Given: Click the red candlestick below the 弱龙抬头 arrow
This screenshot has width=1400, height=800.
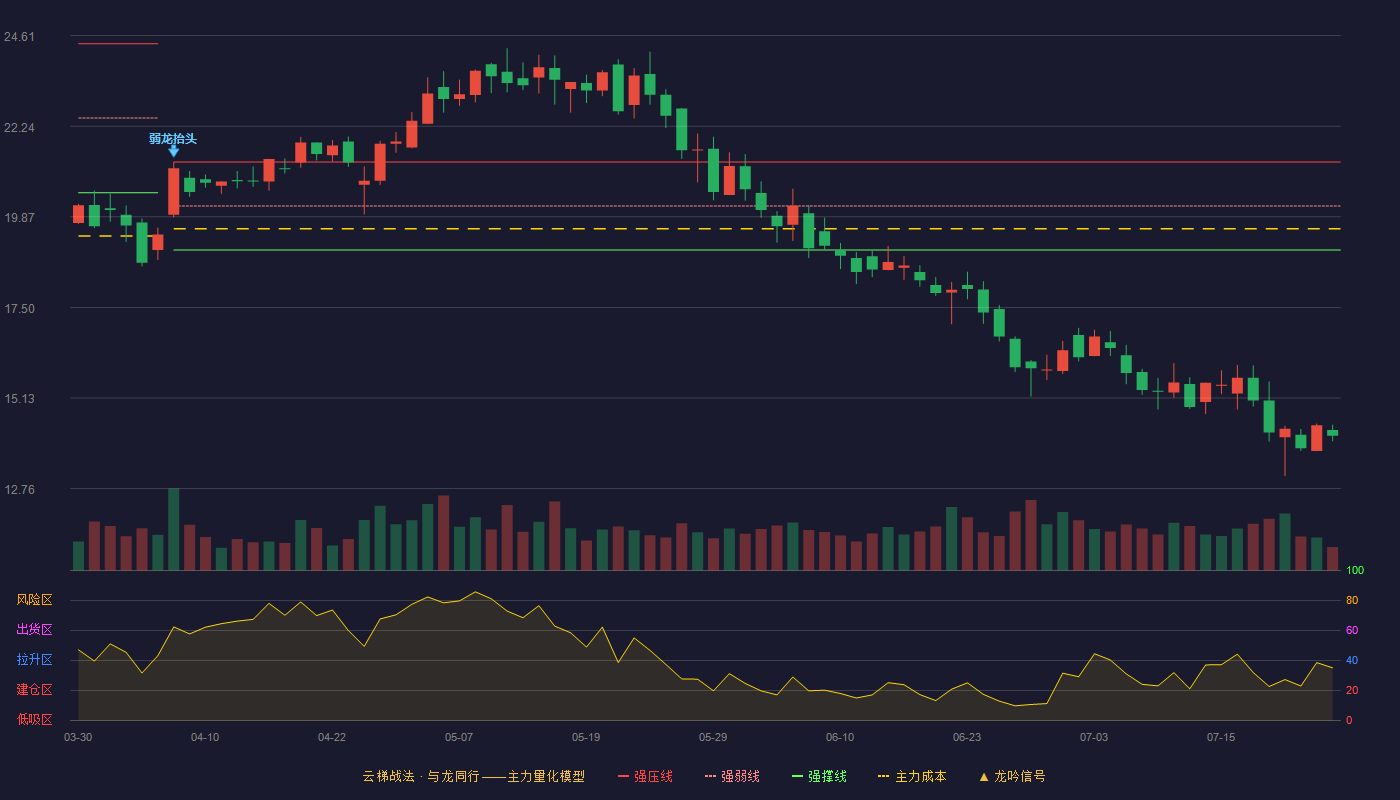Looking at the screenshot, I should pos(174,191).
